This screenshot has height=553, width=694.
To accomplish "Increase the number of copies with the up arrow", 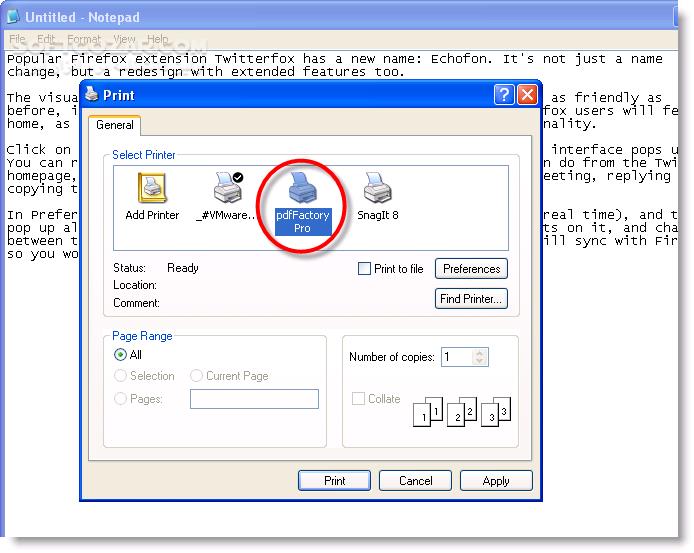I will [x=480, y=353].
